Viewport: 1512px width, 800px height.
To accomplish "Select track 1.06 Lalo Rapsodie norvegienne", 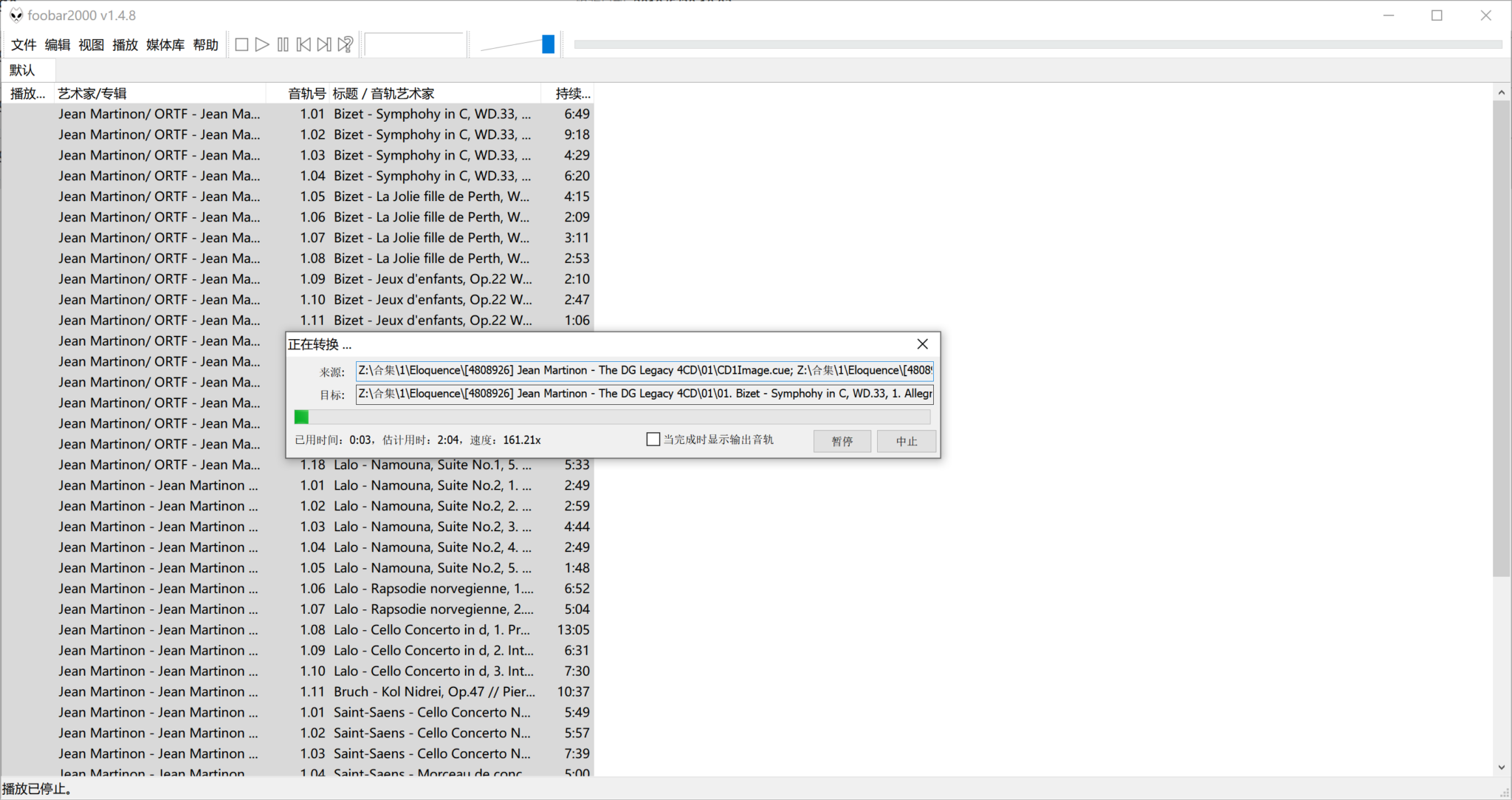I will pos(298,589).
